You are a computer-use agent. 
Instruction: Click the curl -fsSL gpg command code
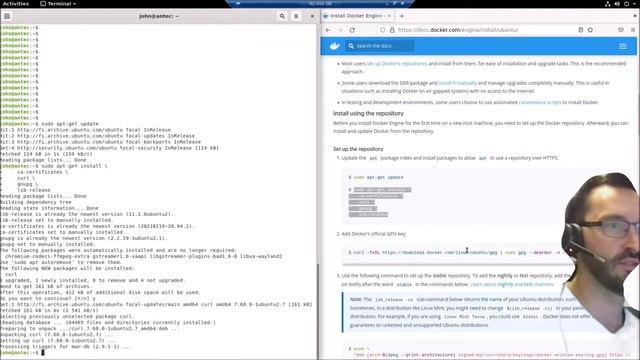(455, 253)
